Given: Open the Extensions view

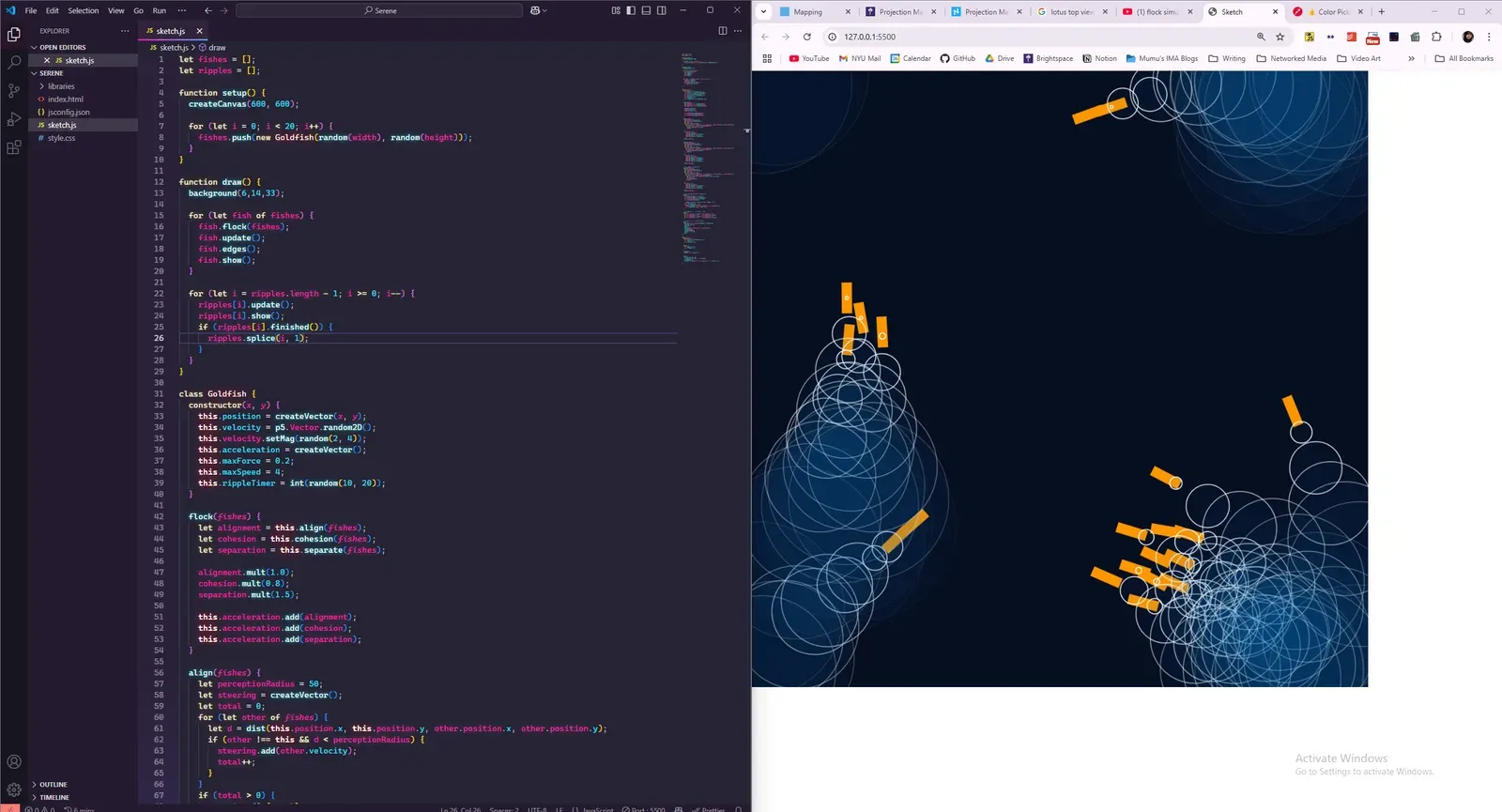Looking at the screenshot, I should pos(13,147).
